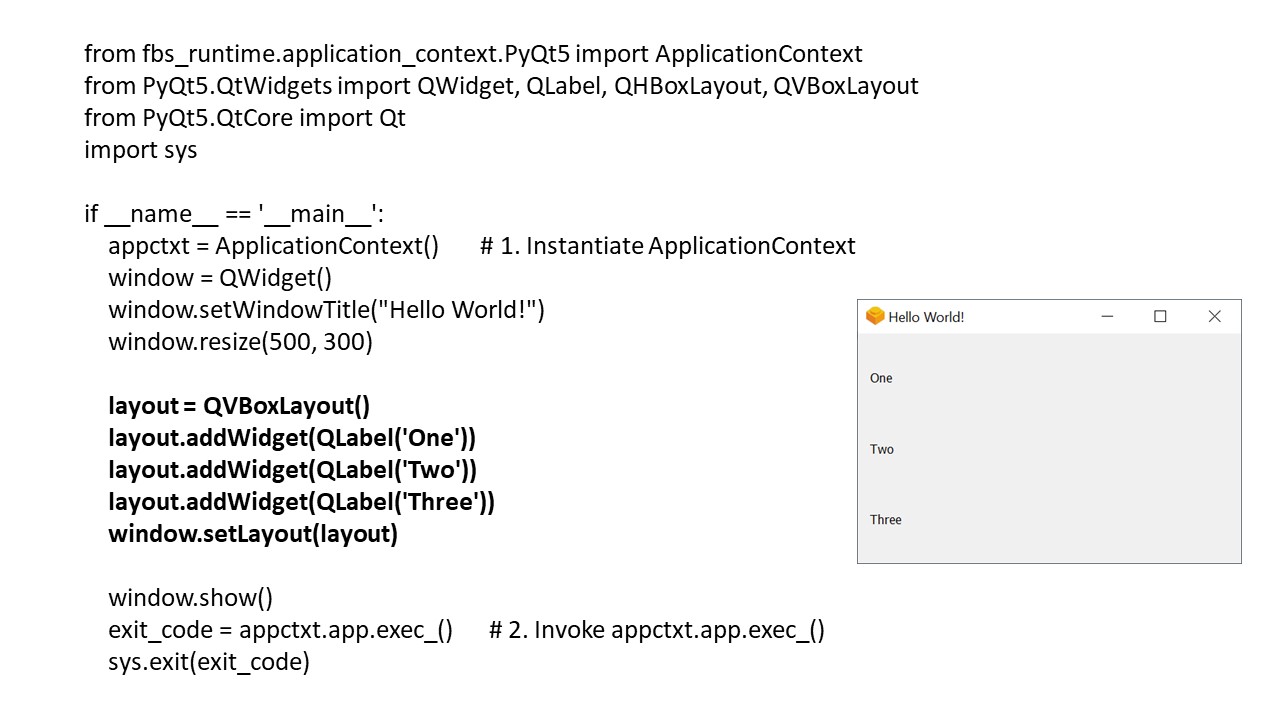
Task: Click the "from PyQt5.QtCore import Qt" line
Action: pos(245,118)
